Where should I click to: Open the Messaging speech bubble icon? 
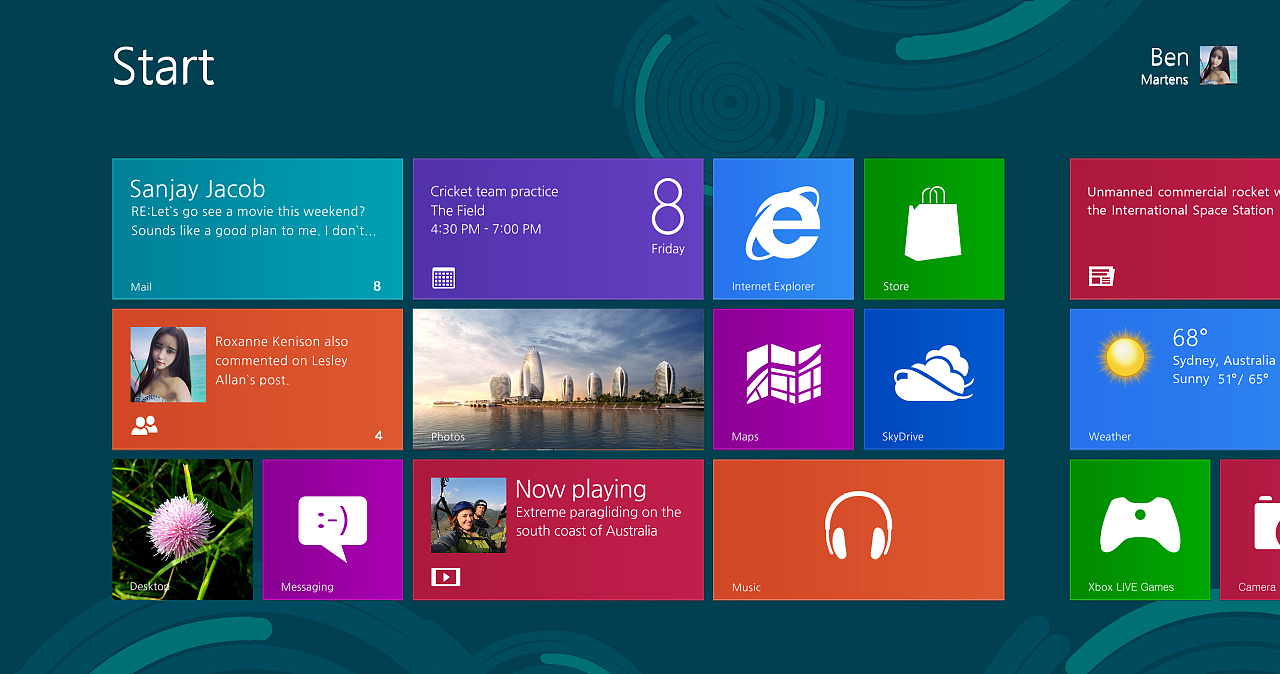(x=333, y=528)
